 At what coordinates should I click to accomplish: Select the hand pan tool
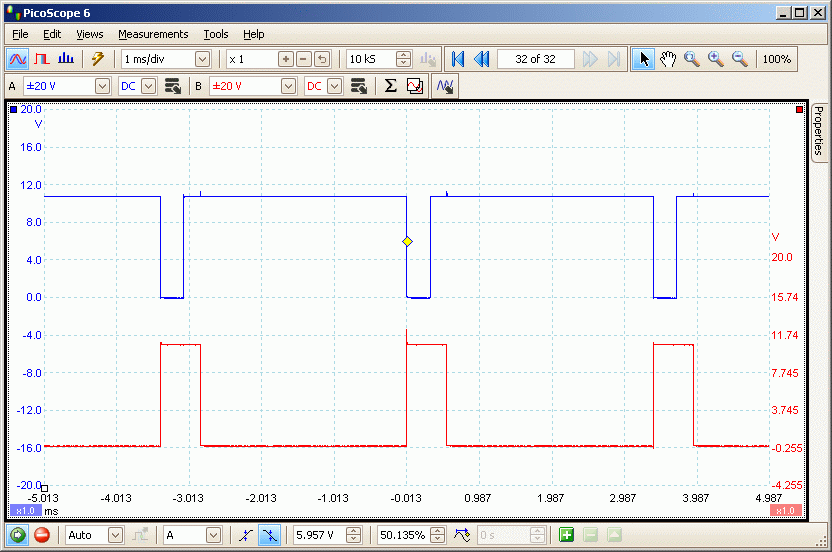(x=668, y=59)
